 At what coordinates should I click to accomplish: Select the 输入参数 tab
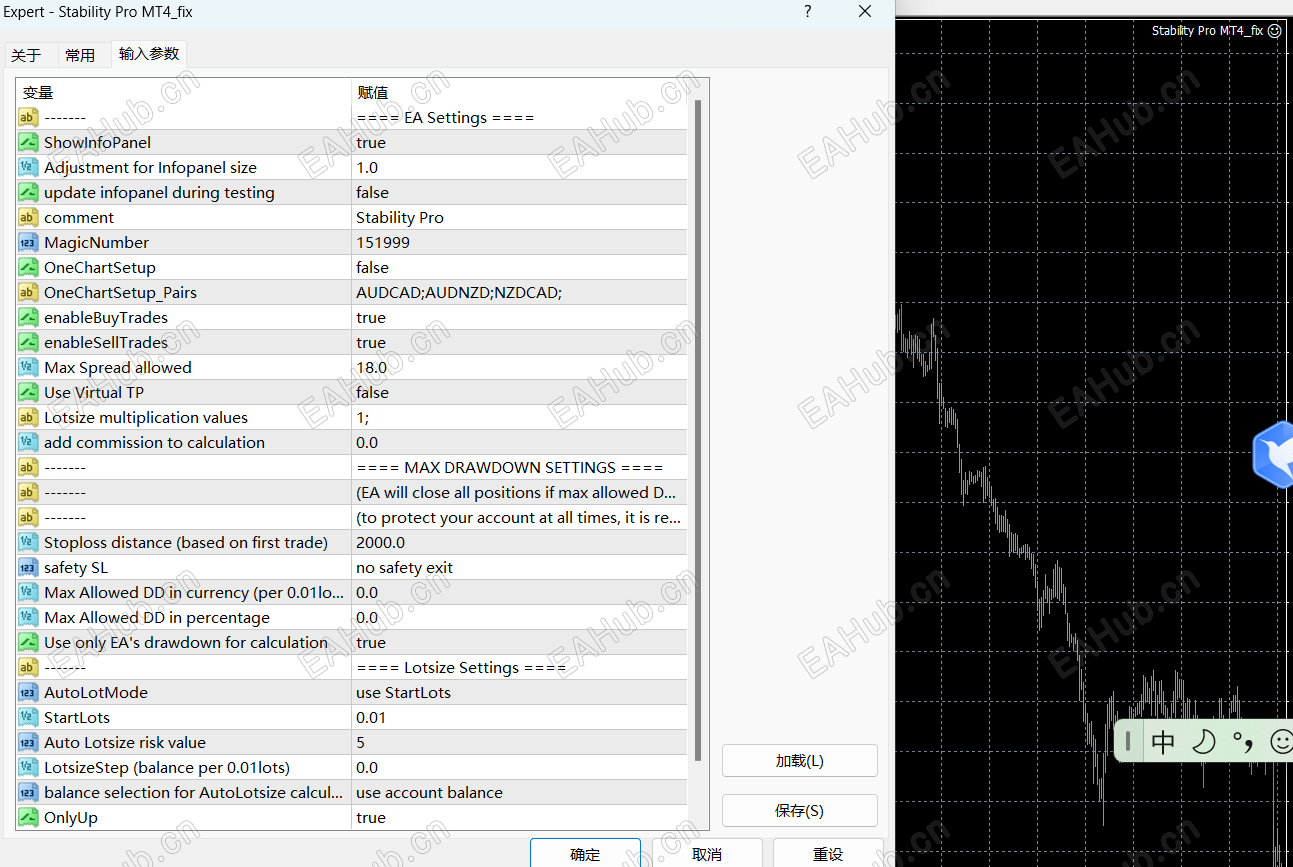click(x=149, y=54)
